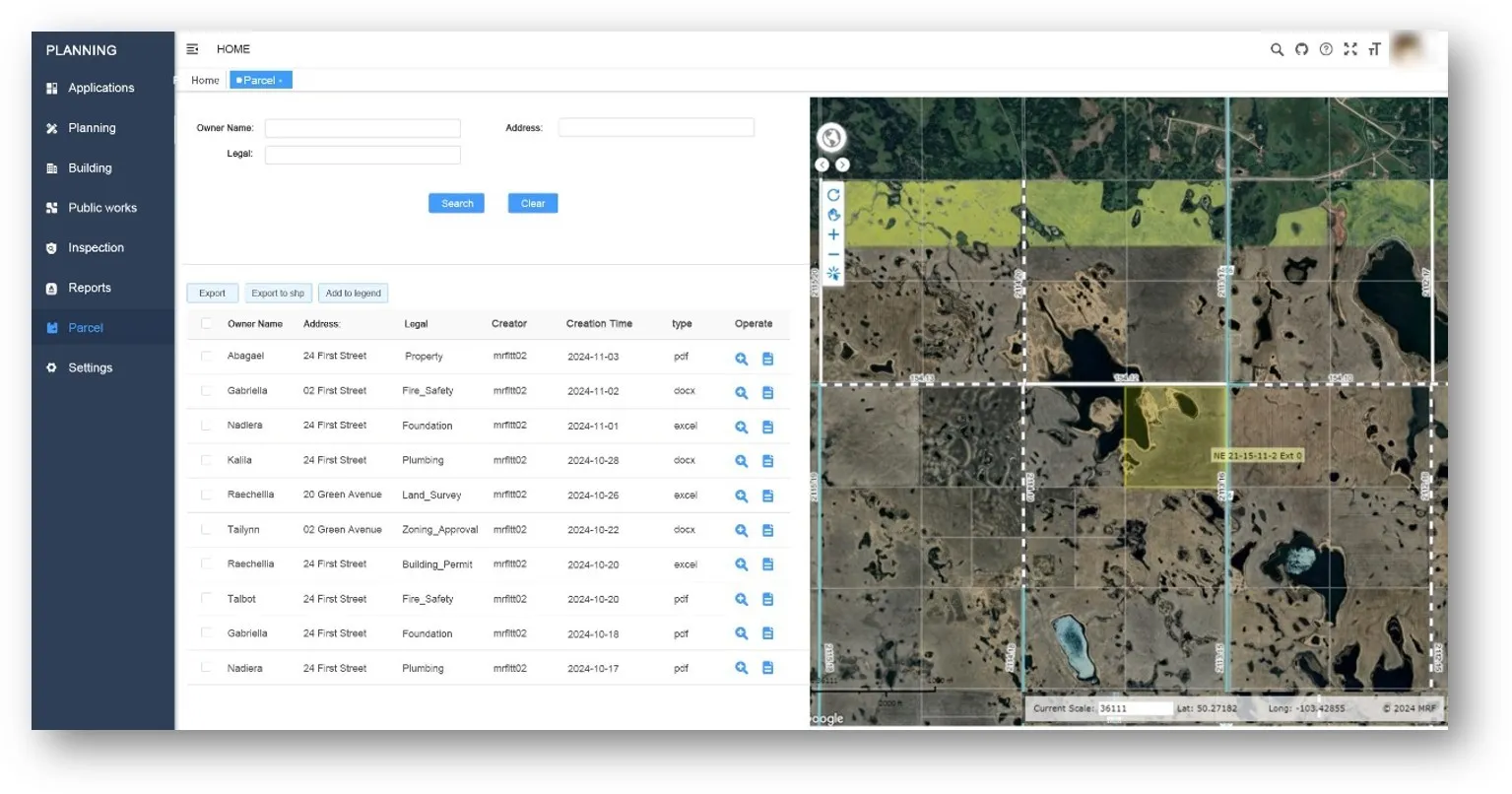Open Planning in the sidebar
The height and width of the screenshot is (794, 1512).
point(102,128)
